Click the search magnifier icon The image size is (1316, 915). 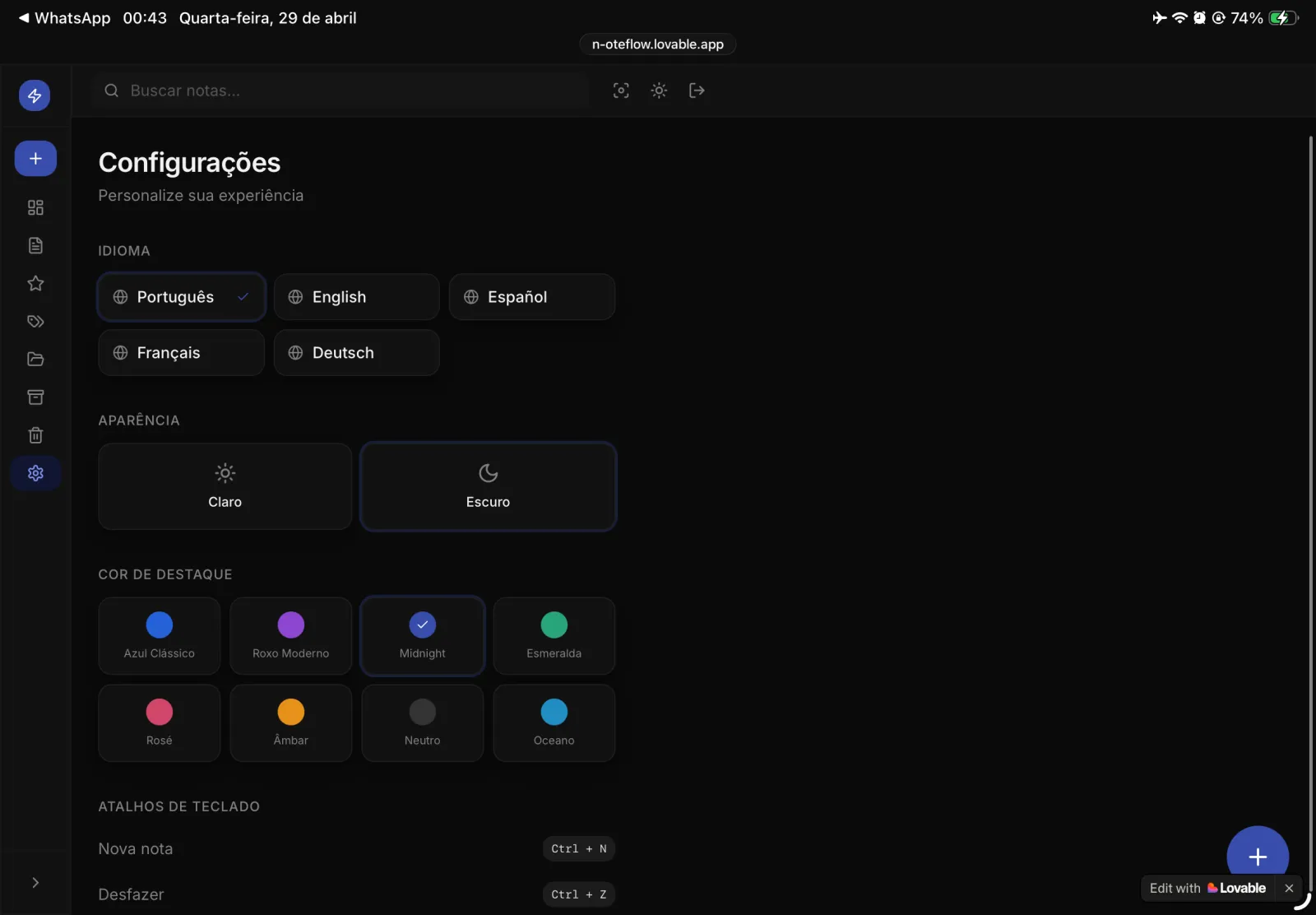[112, 91]
